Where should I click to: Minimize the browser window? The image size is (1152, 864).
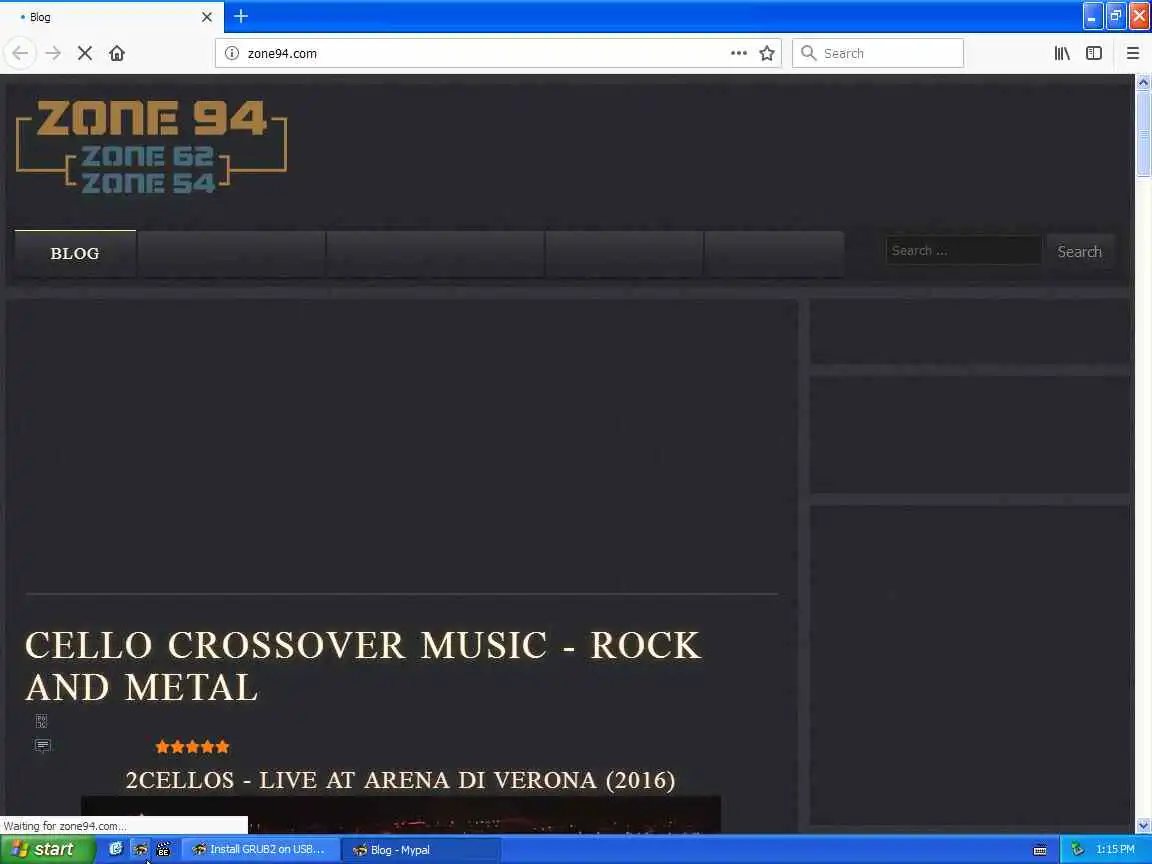point(1092,16)
